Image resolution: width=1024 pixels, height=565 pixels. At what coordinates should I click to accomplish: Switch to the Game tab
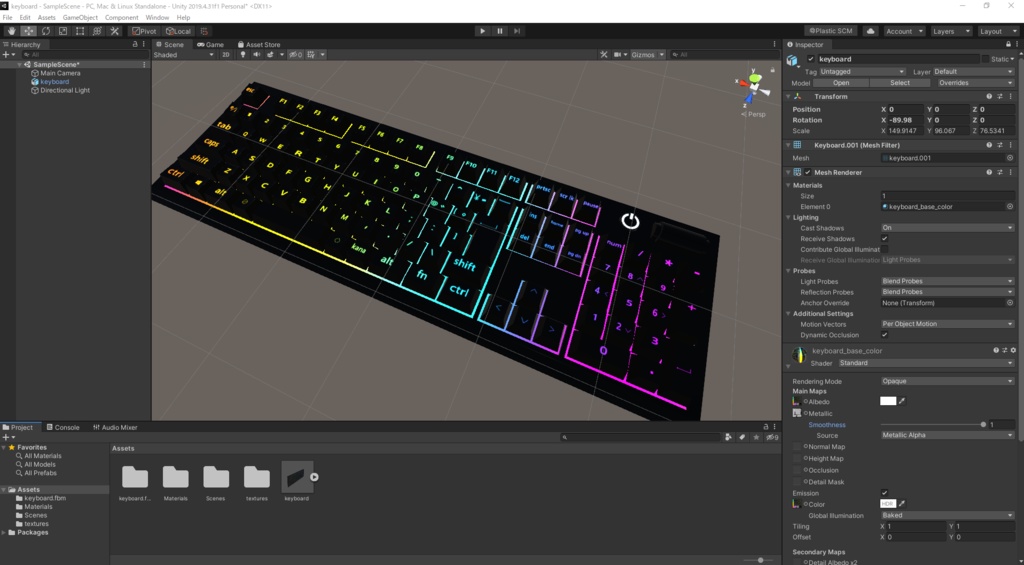point(210,44)
